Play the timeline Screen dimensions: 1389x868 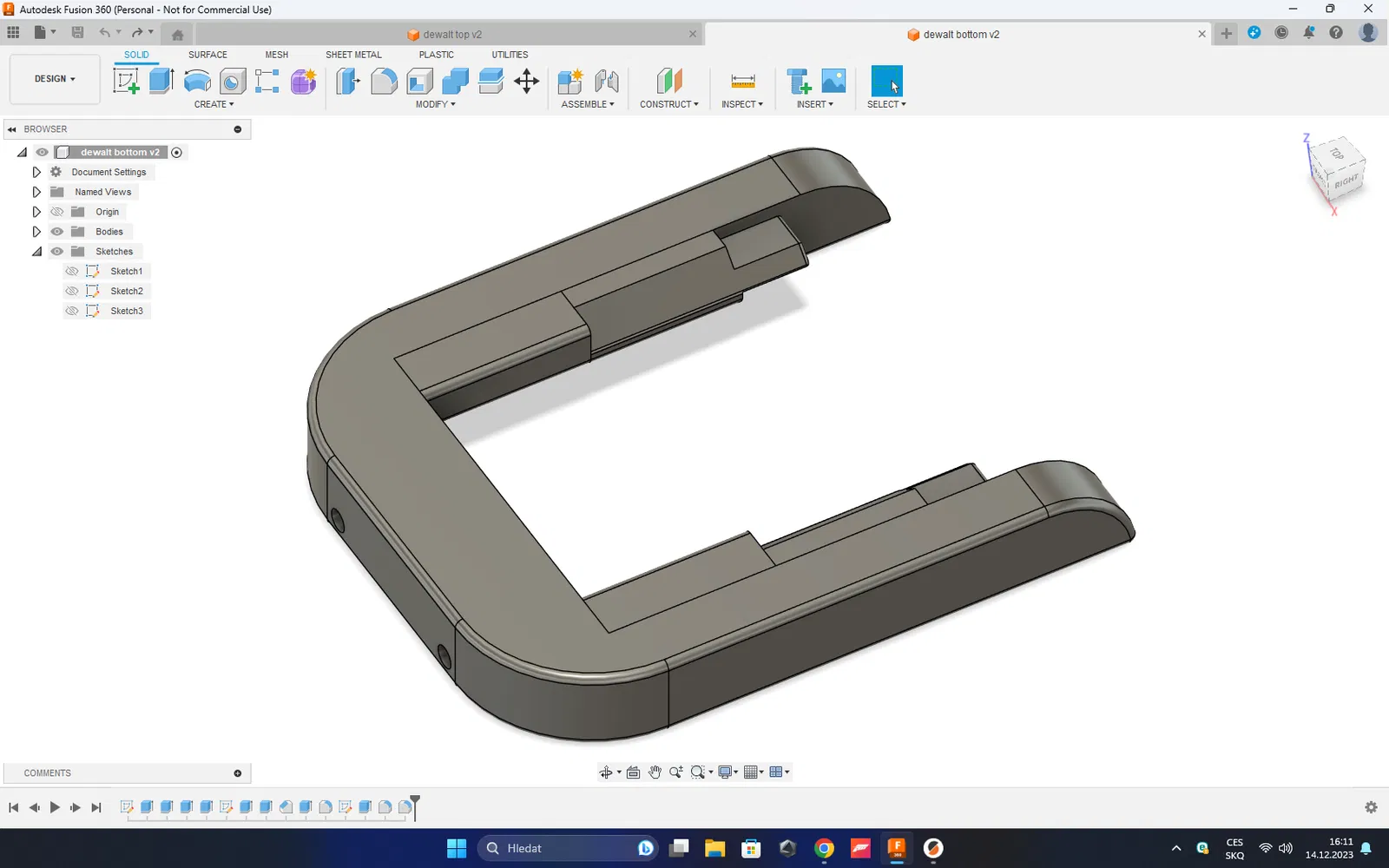pyautogui.click(x=55, y=807)
